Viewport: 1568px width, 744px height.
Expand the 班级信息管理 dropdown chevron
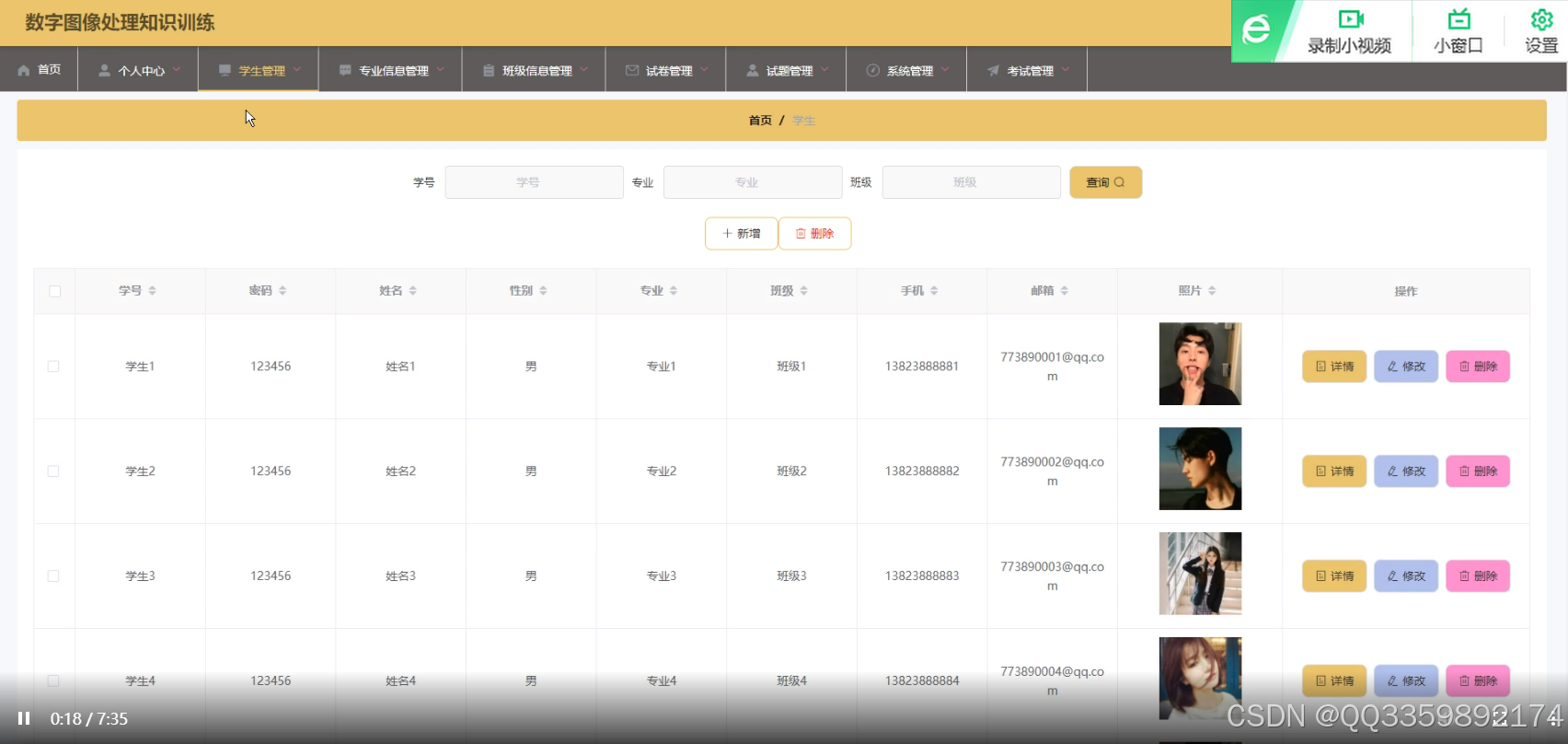(x=584, y=69)
